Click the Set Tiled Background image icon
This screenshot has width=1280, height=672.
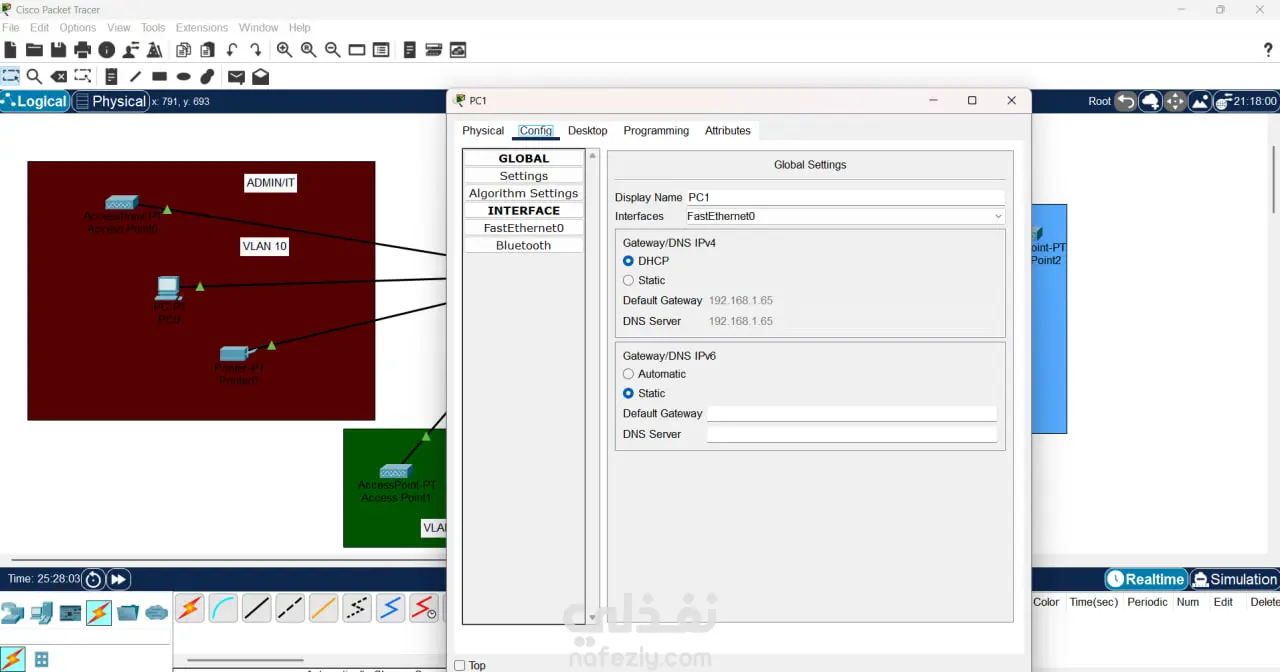pyautogui.click(x=1199, y=101)
